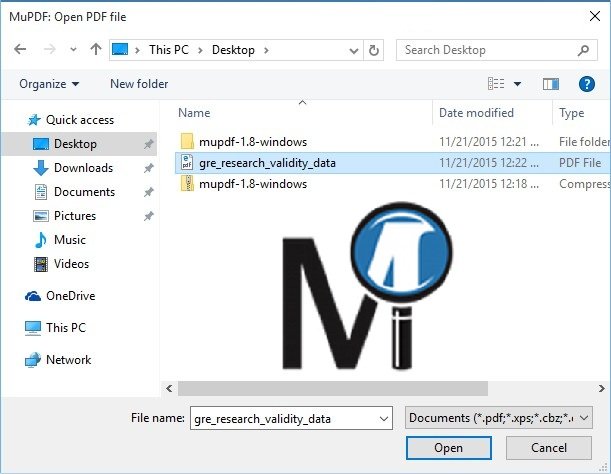
Task: Select This PC in the sidebar
Action: coord(66,328)
